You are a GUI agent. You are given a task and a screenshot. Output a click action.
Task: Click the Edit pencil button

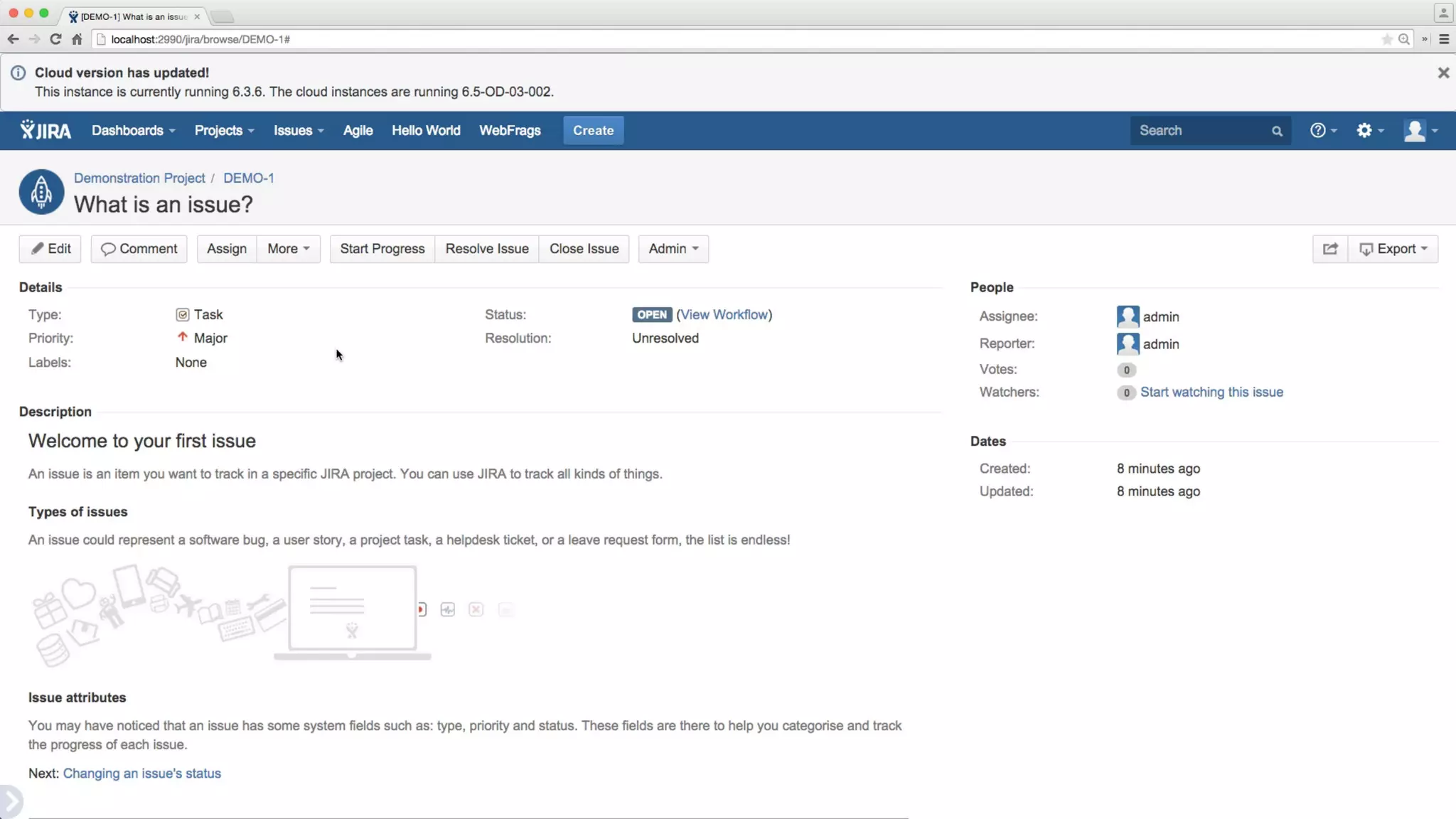tap(50, 249)
